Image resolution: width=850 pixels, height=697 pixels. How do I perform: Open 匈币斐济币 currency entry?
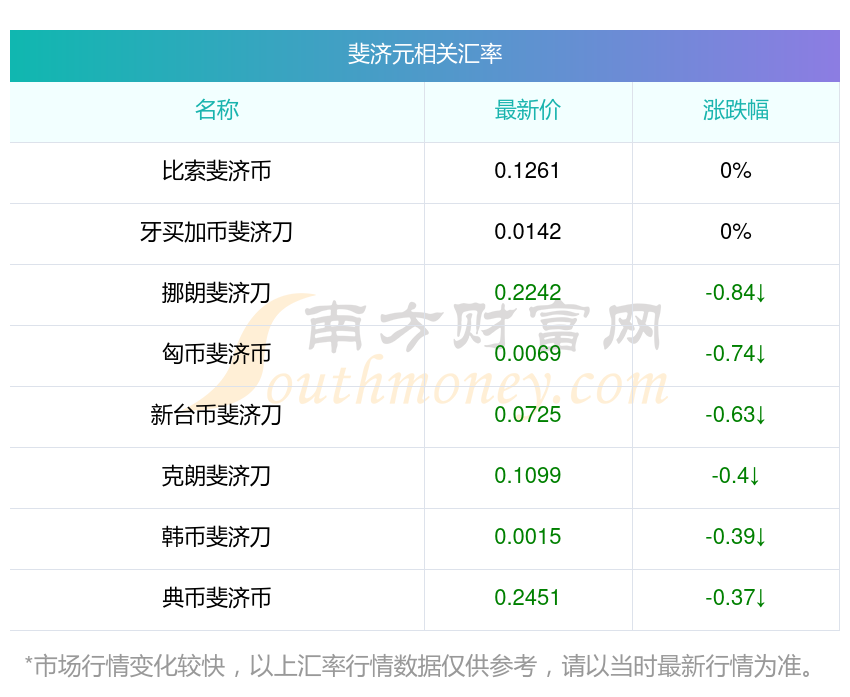pos(217,354)
